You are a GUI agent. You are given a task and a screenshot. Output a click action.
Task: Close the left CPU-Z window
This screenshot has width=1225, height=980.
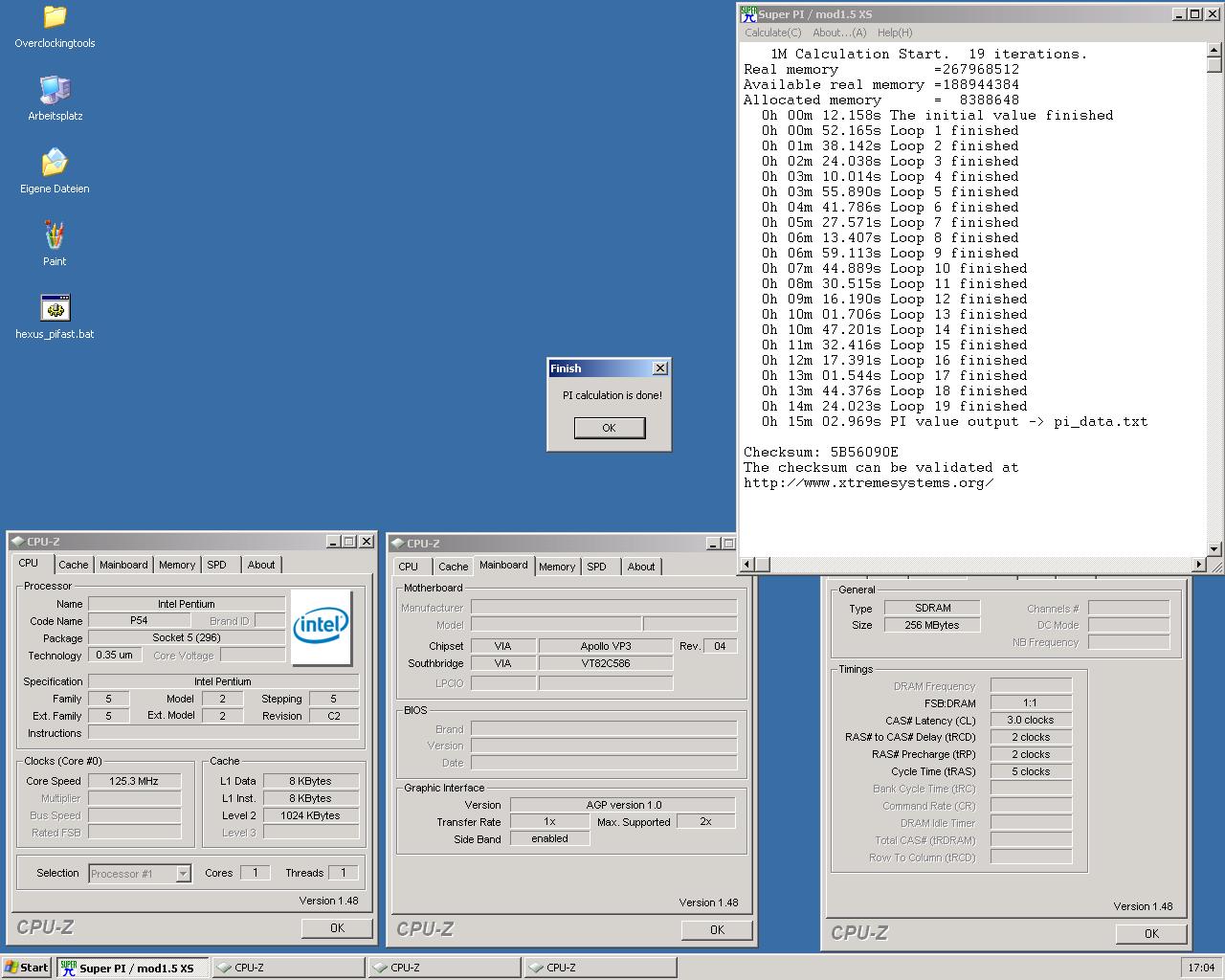point(366,542)
